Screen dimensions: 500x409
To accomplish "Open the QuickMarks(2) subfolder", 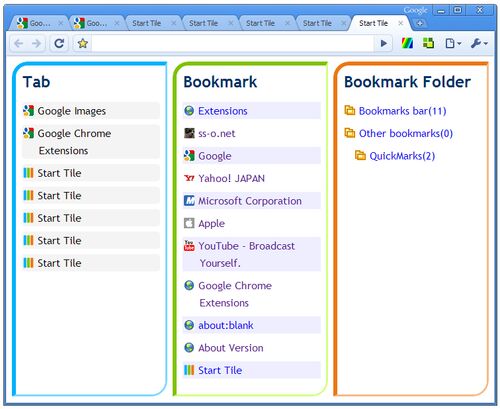I will coord(402,156).
